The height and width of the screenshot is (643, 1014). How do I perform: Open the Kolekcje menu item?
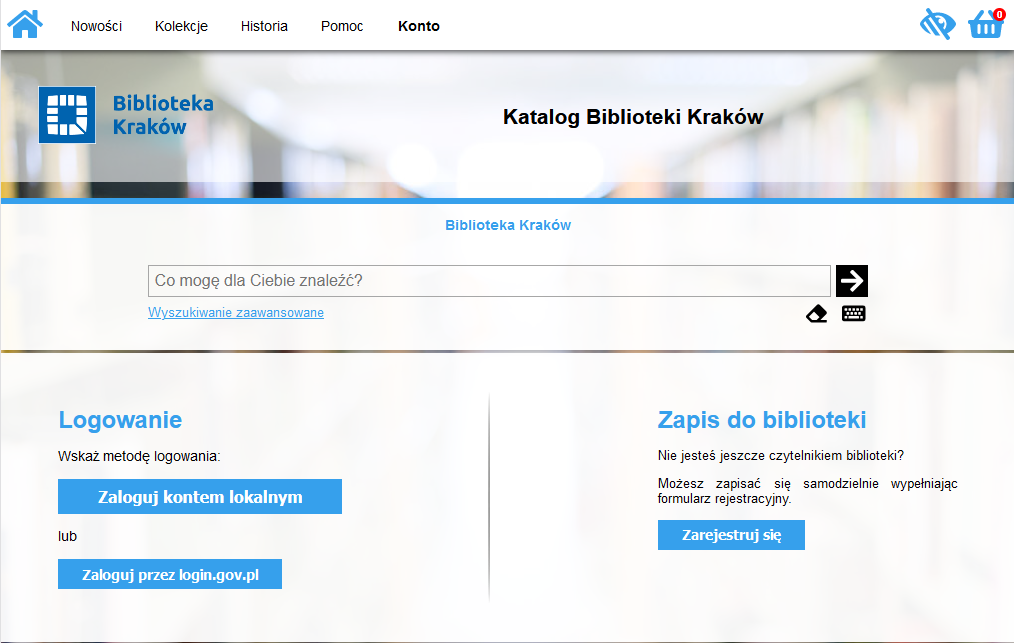point(181,26)
